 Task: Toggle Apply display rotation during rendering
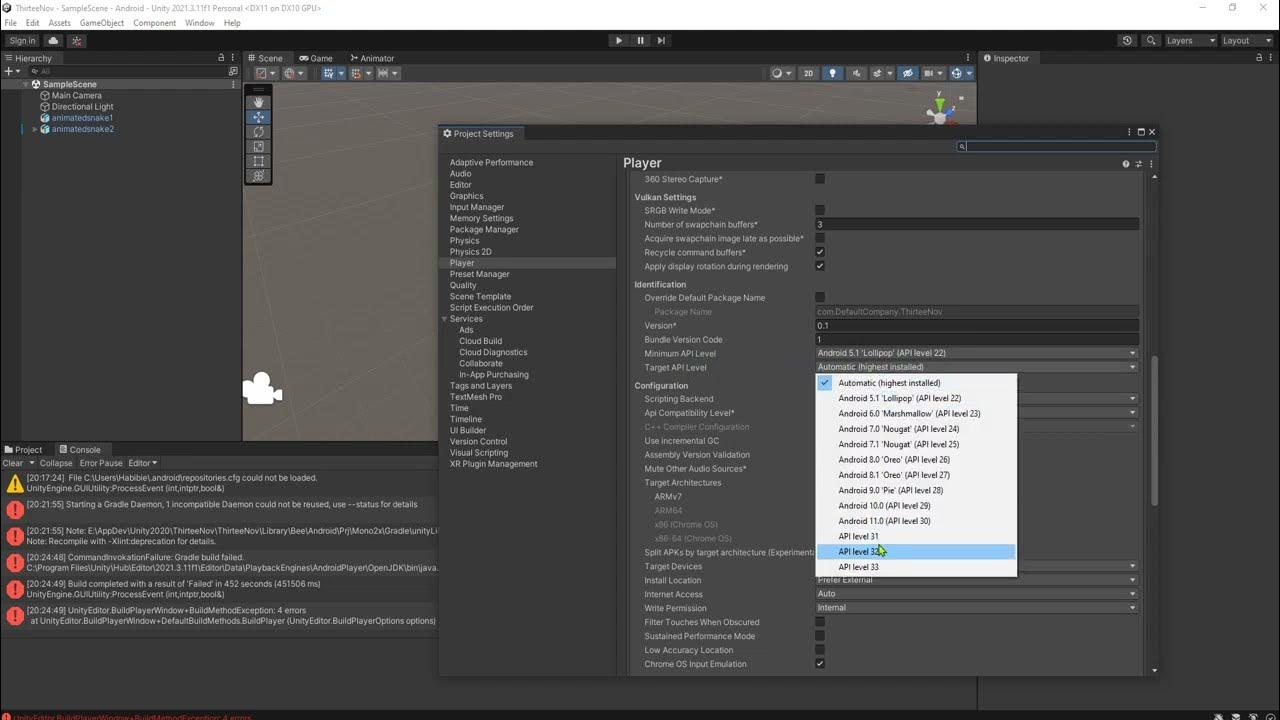[820, 267]
